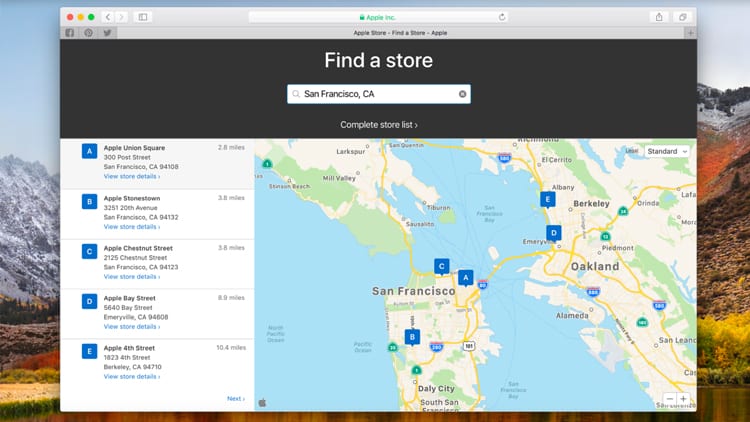Click the 2125 Chestnut Street address
This screenshot has height=422, width=750.
tap(135, 258)
